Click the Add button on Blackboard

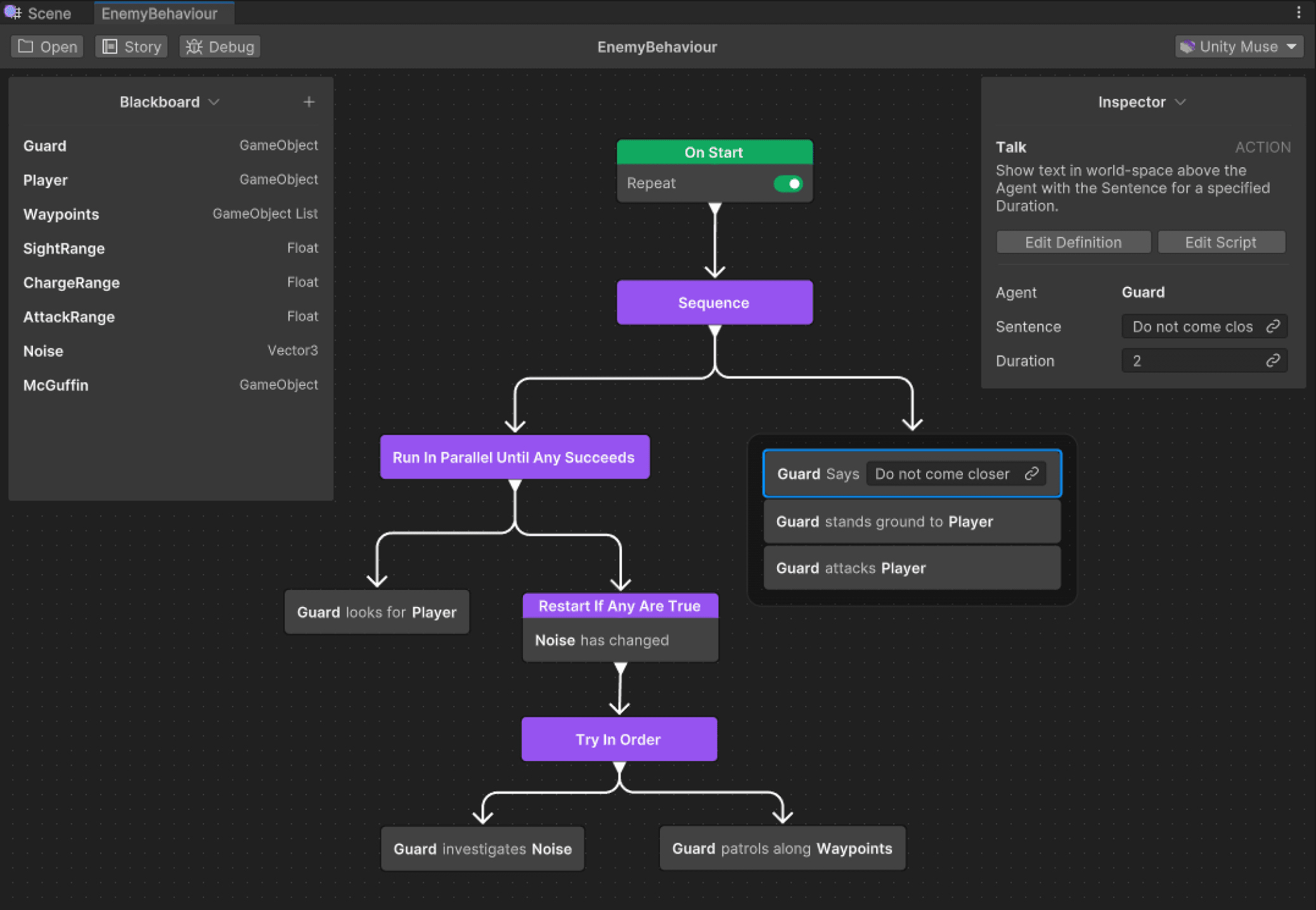[x=309, y=100]
